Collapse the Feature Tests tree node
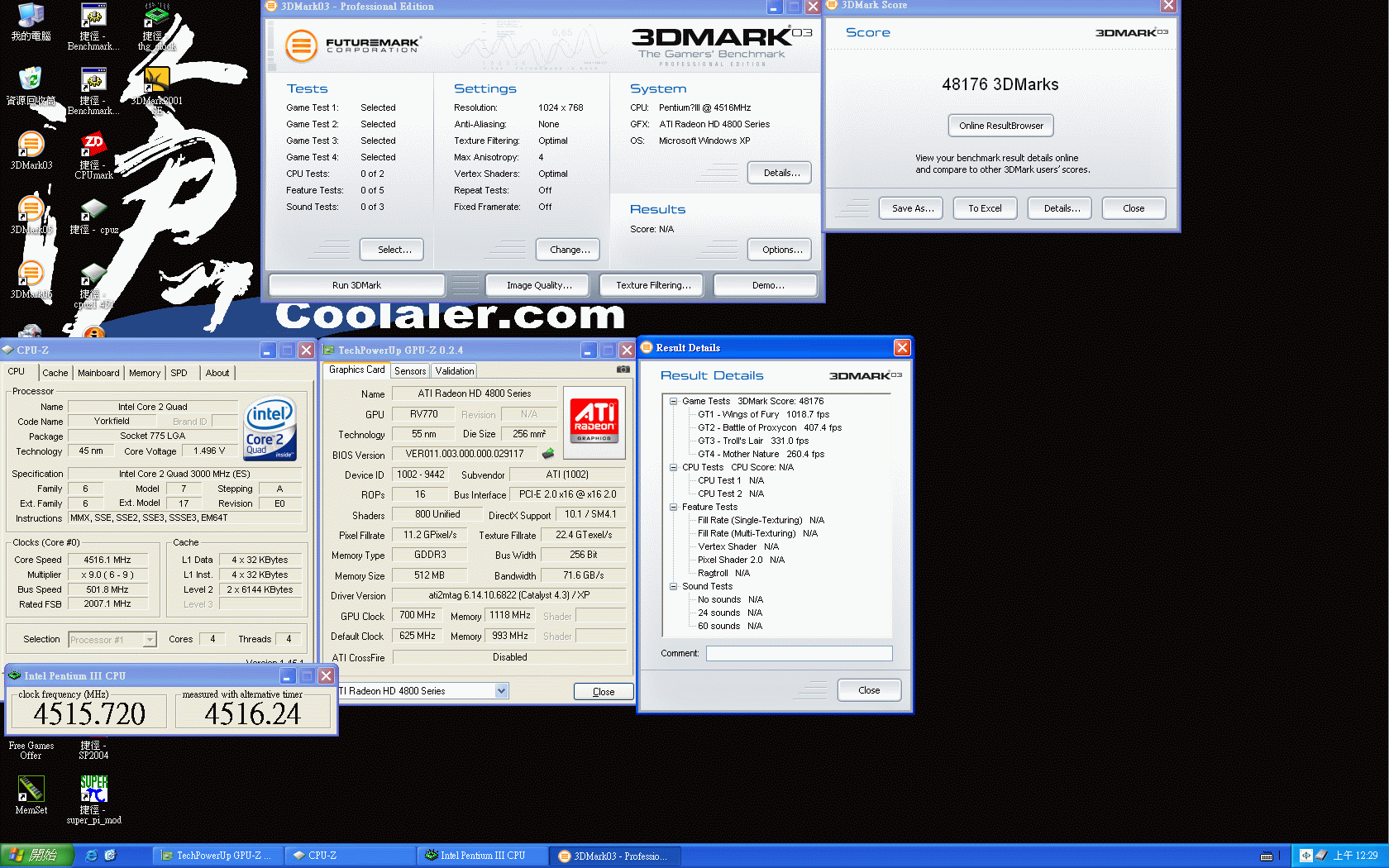Viewport: 1389px width, 868px height. (x=674, y=507)
